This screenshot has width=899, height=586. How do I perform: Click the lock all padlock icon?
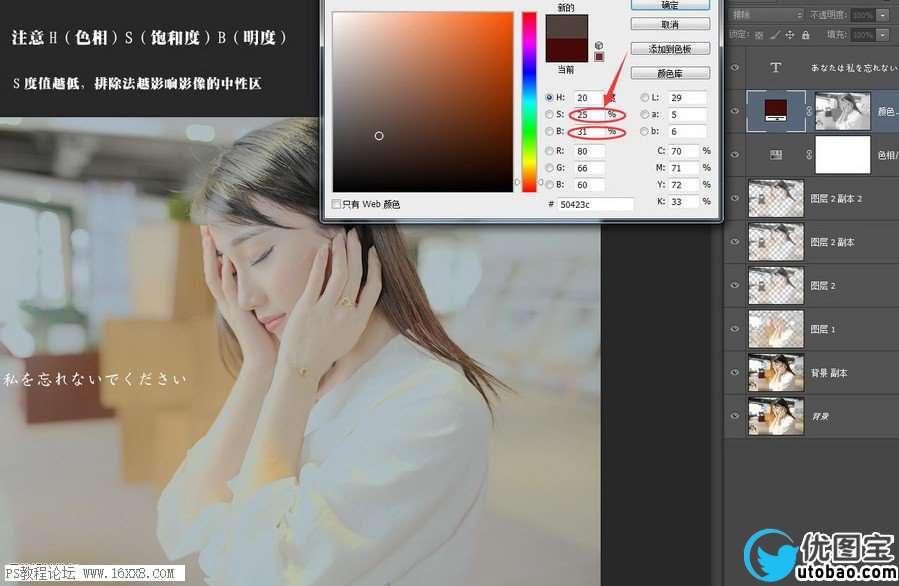806,35
